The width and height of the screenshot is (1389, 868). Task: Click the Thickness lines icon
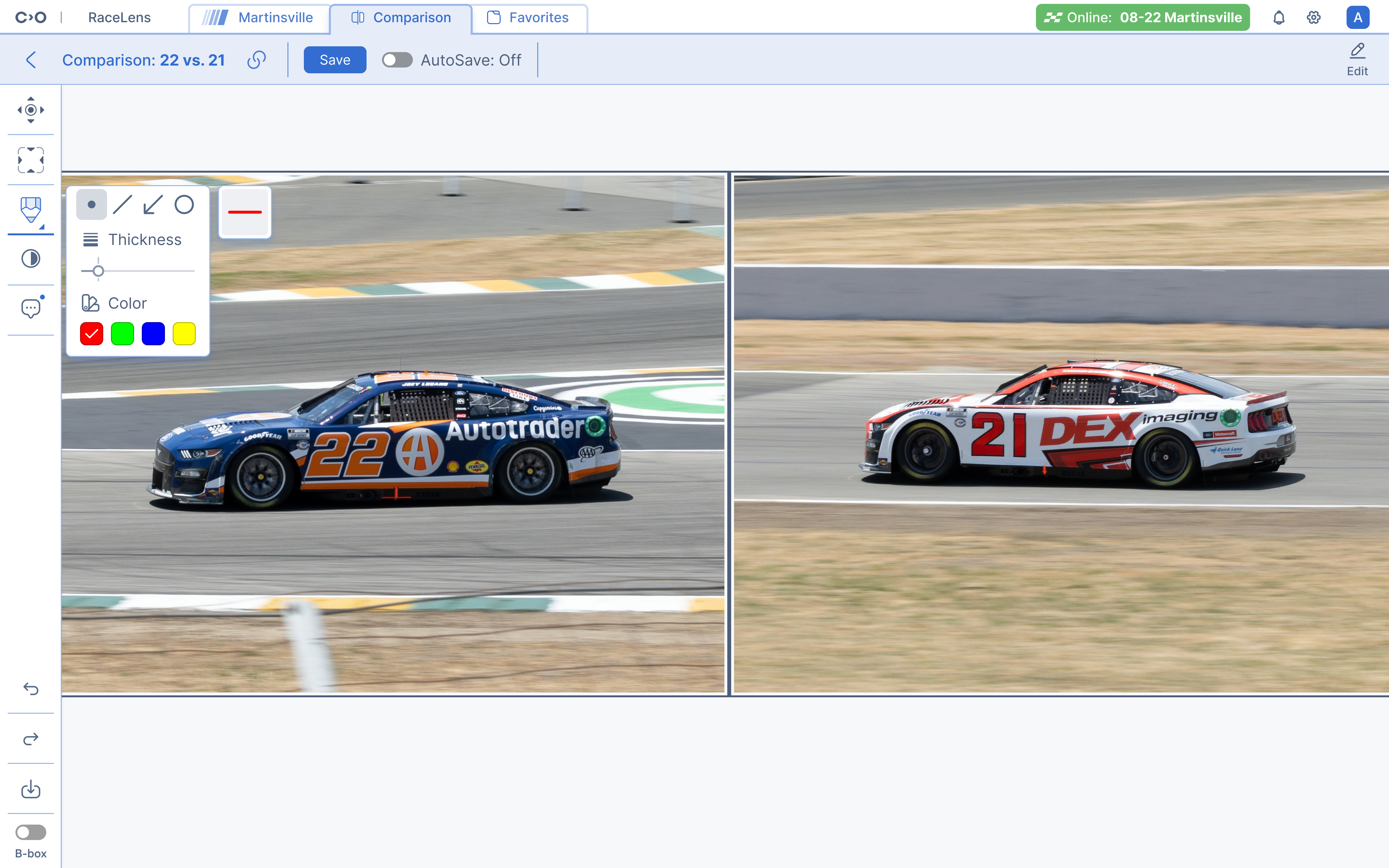tap(90, 240)
